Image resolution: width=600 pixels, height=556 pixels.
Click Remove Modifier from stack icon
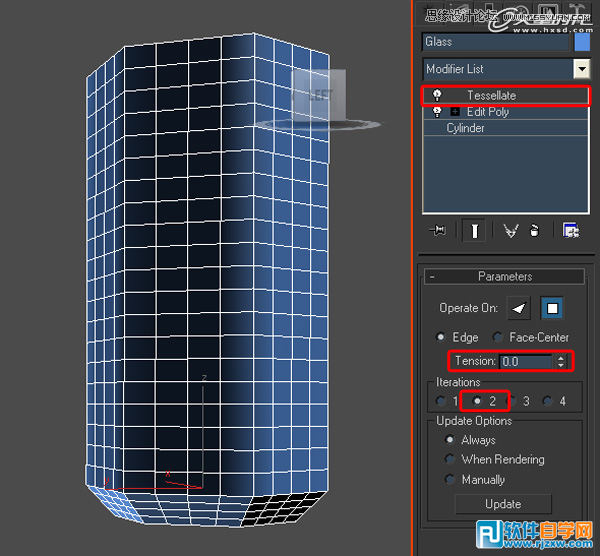535,231
